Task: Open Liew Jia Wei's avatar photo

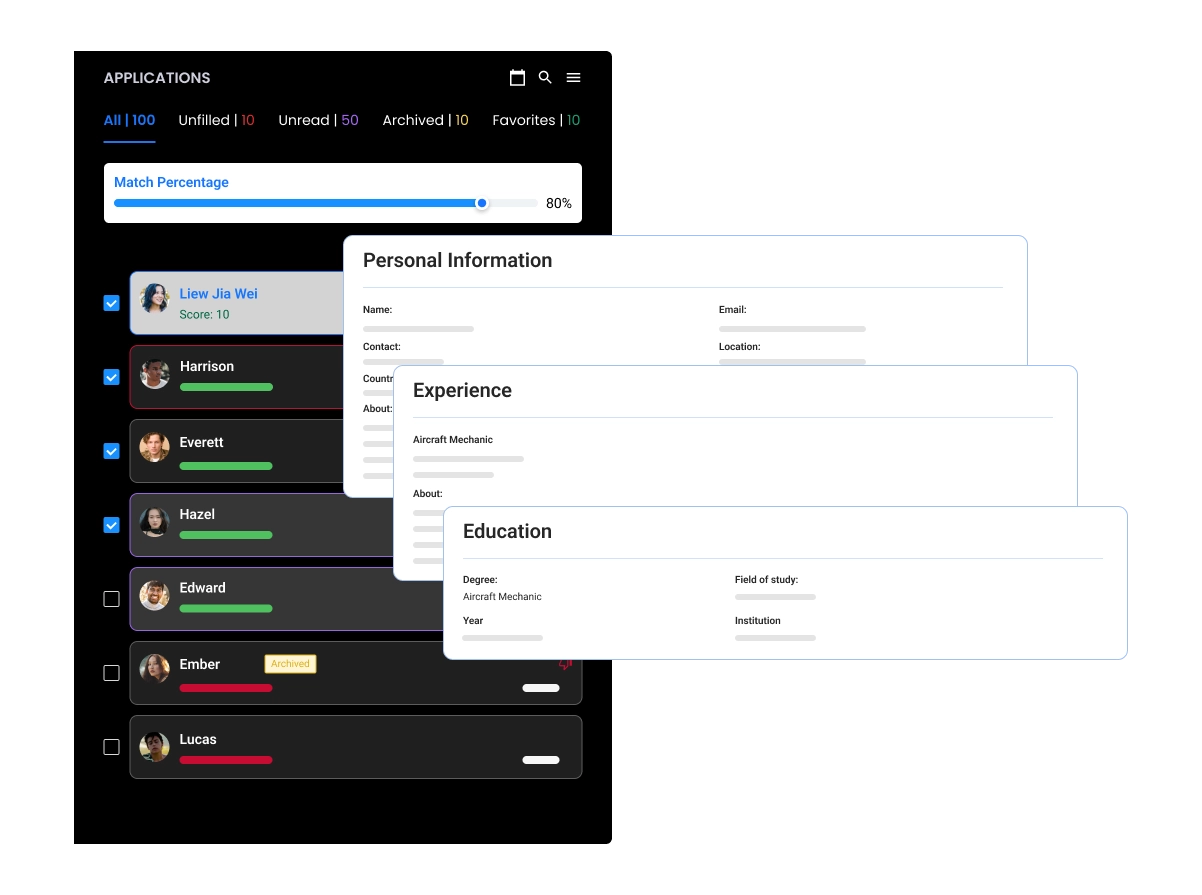Action: click(154, 298)
